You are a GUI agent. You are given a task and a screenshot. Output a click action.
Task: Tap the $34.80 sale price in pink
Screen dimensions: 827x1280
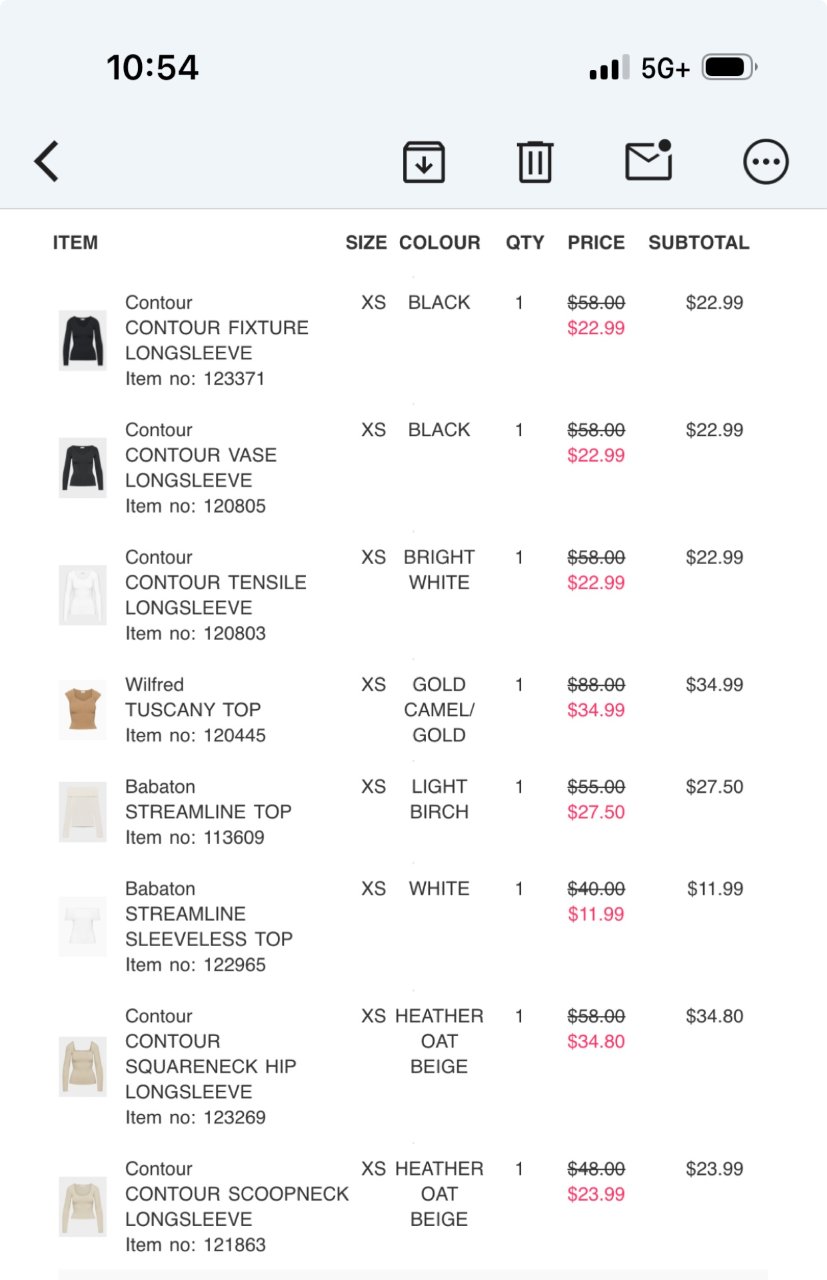[x=596, y=1042]
